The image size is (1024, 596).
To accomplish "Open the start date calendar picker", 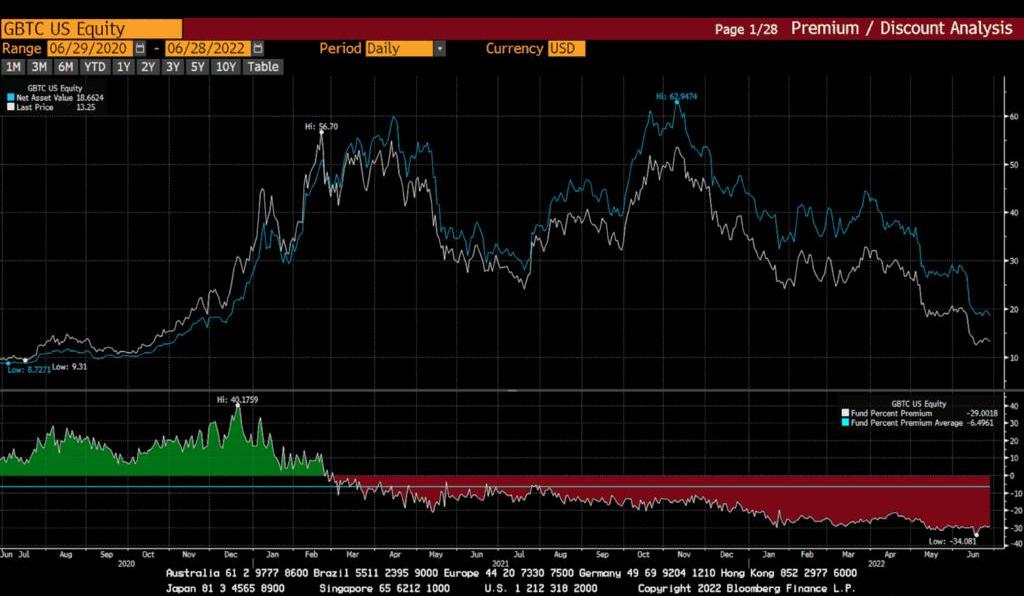I will point(139,48).
